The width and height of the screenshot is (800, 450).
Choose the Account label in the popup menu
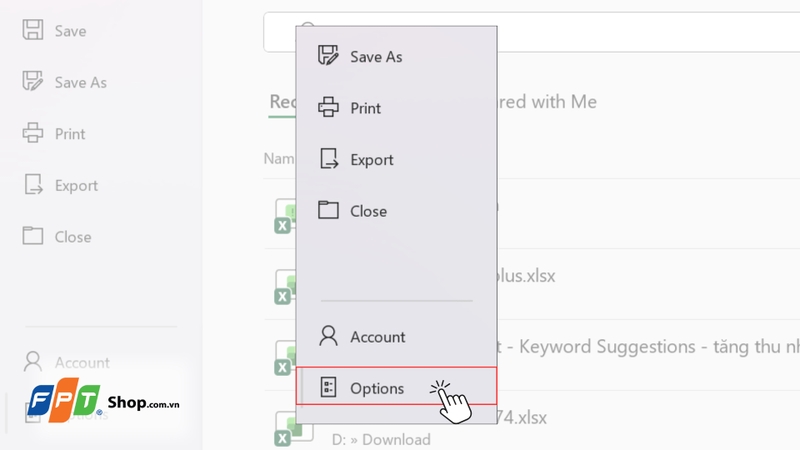tap(377, 337)
